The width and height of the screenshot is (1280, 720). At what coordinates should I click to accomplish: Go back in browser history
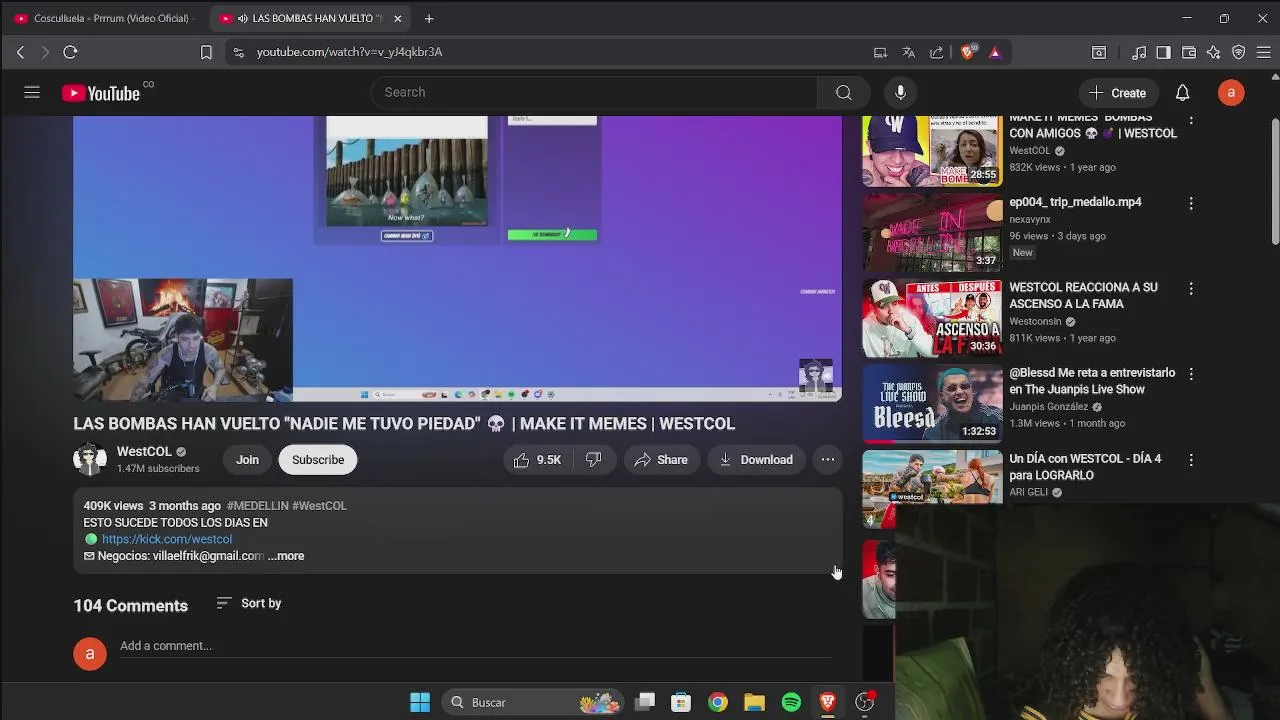point(20,52)
